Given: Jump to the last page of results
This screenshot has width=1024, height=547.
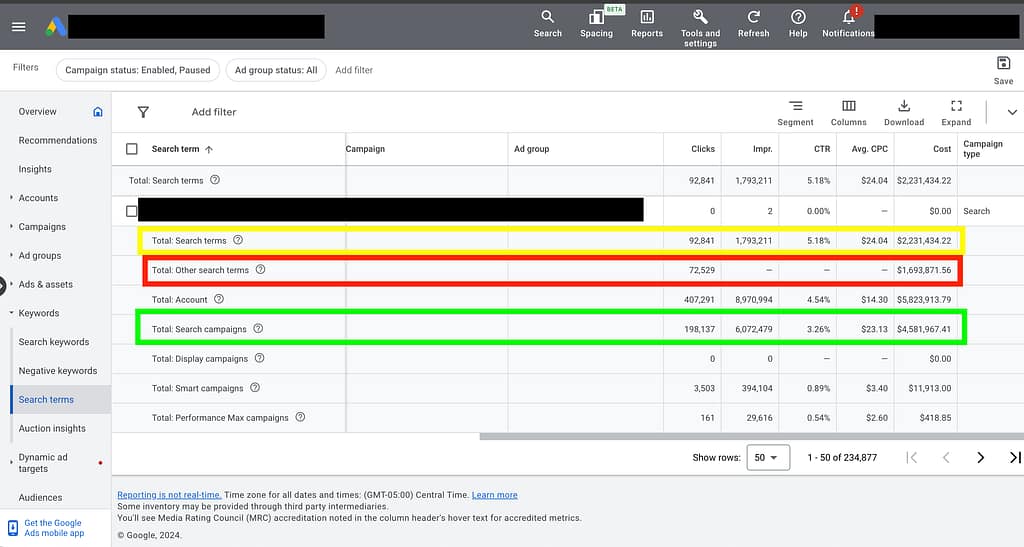Looking at the screenshot, I should coord(1015,458).
